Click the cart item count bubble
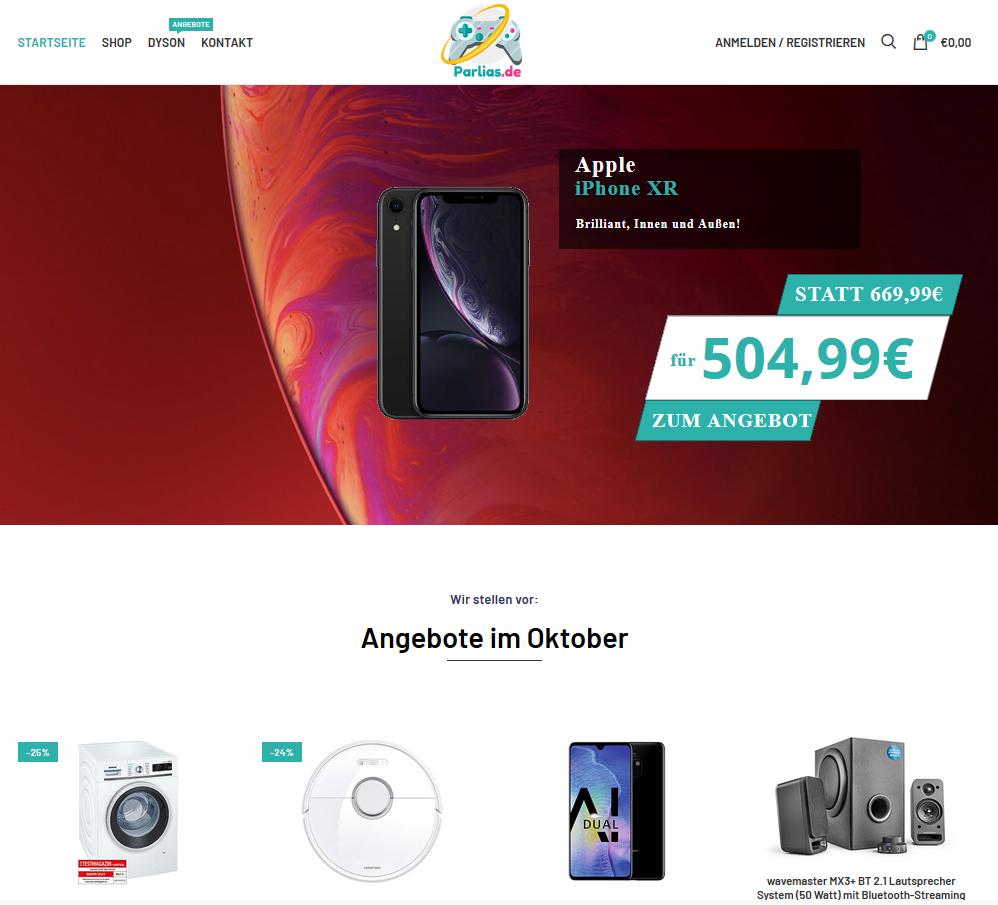The width and height of the screenshot is (998, 905). [x=930, y=36]
